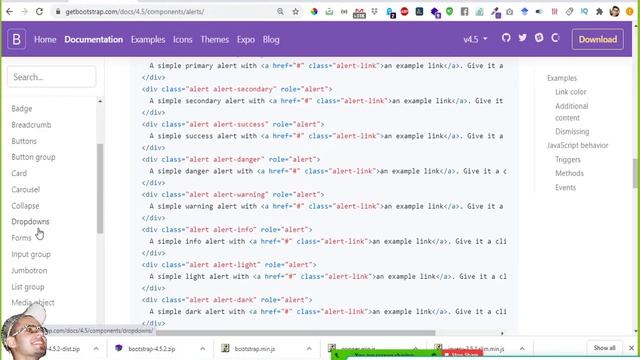Open Dropdowns in the sidebar
The image size is (640, 360).
click(30, 222)
